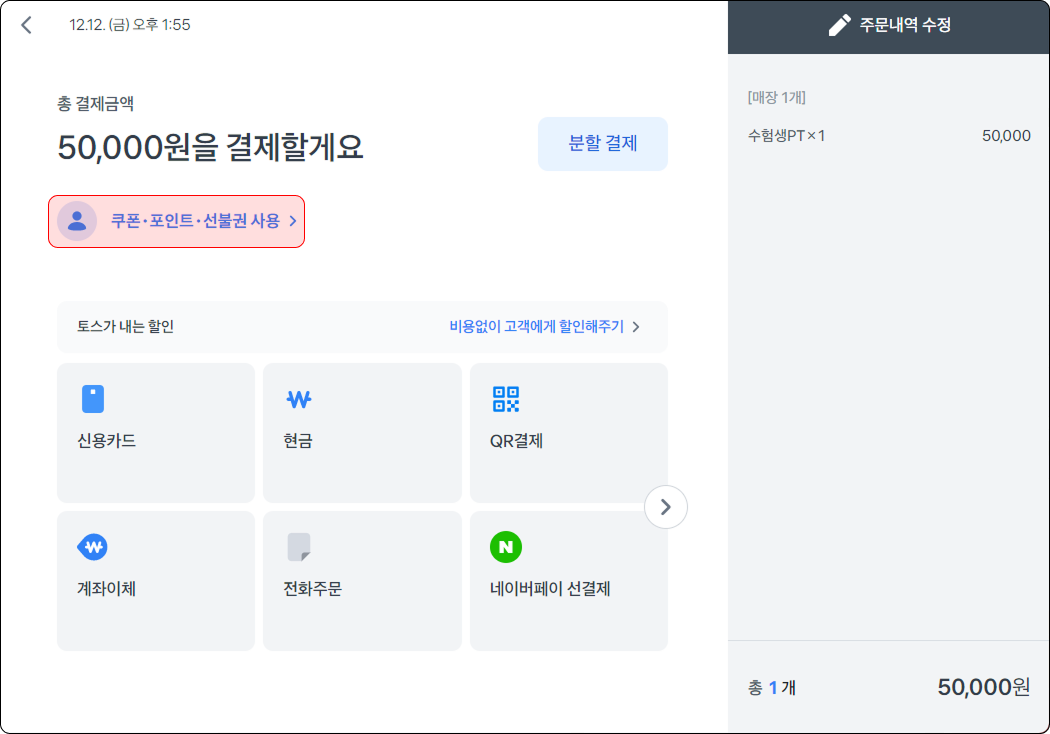The image size is (1050, 734).
Task: Open 비용없이 고객에게 할인해주기 link
Action: pos(536,327)
